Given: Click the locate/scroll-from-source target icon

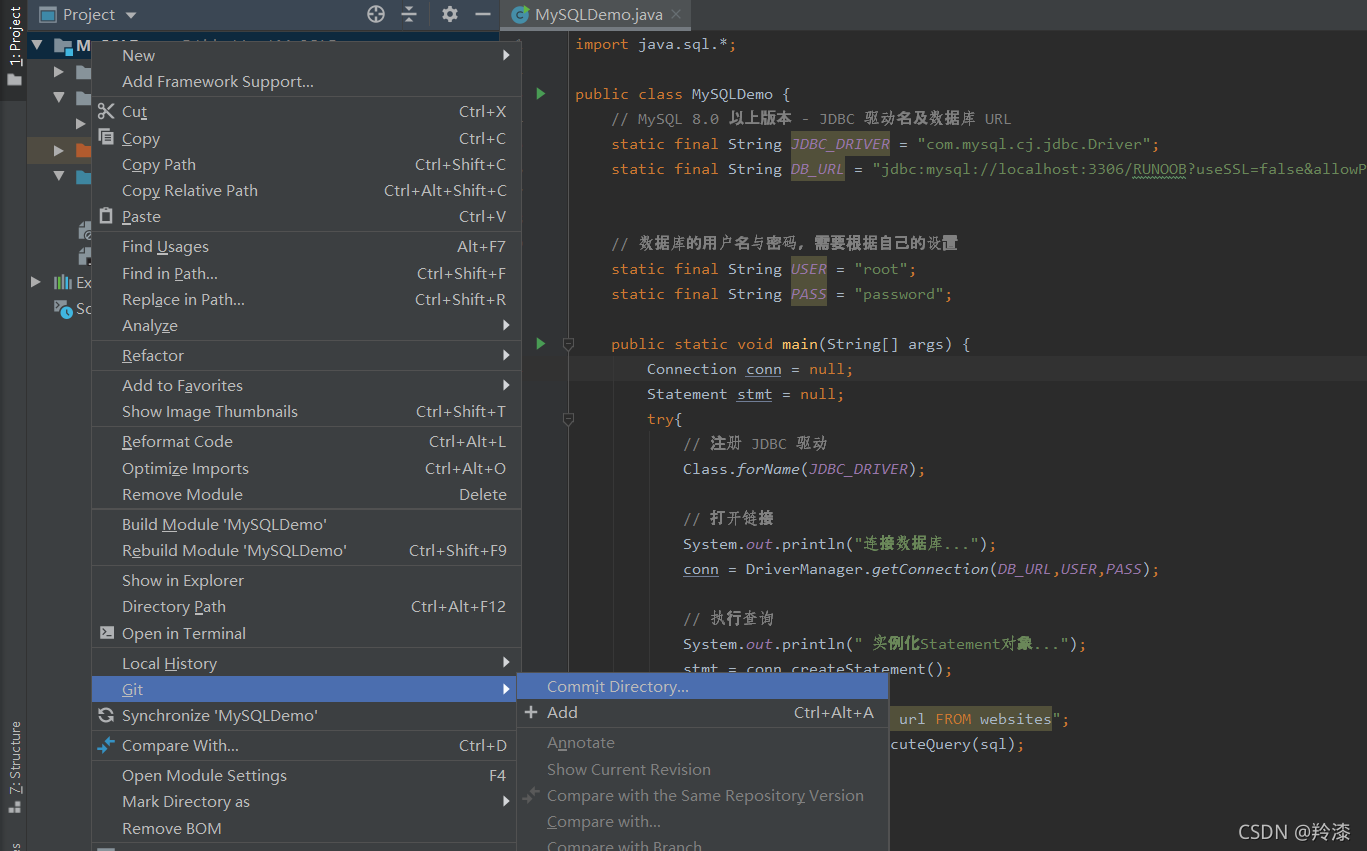Looking at the screenshot, I should coord(376,14).
